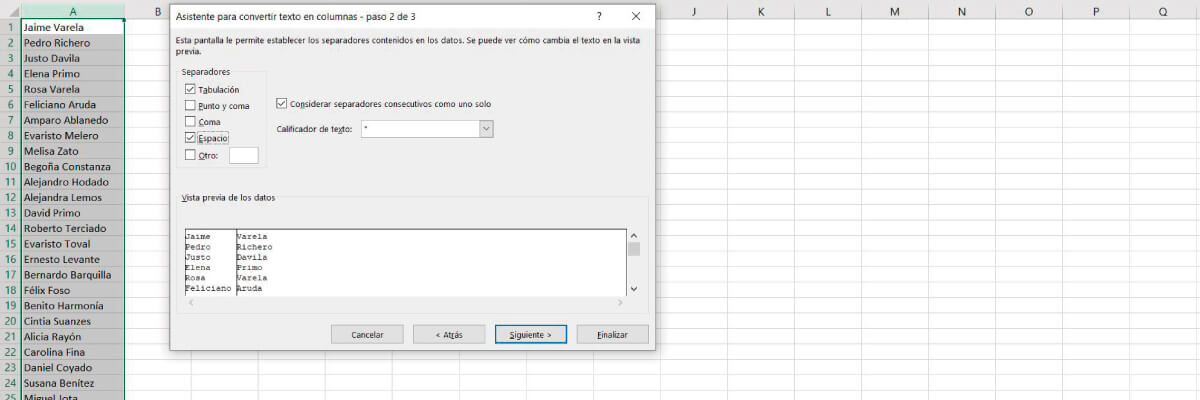Image resolution: width=1200 pixels, height=400 pixels.
Task: Click Siguiente to continue to next step
Action: (530, 334)
